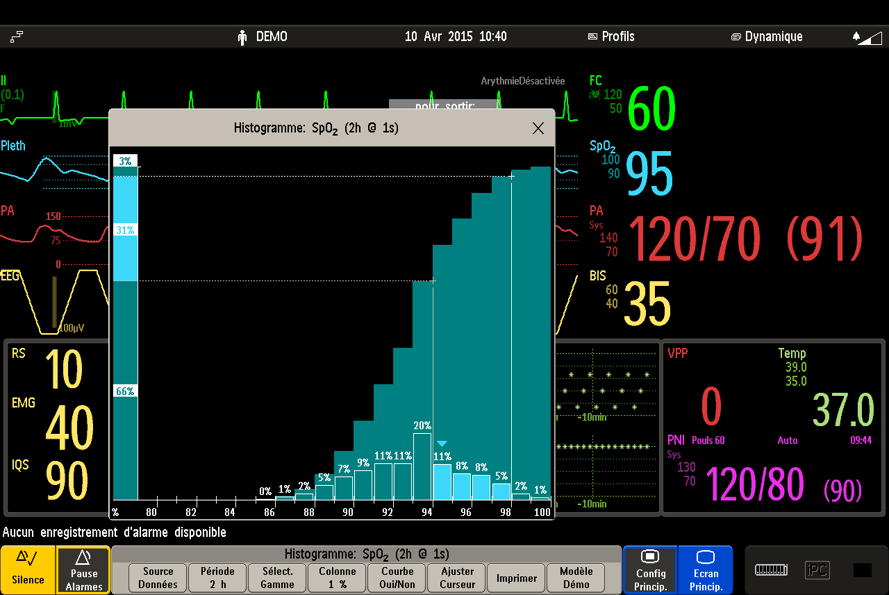Open the on-screen keyboard icon
889x595 pixels.
[x=770, y=570]
